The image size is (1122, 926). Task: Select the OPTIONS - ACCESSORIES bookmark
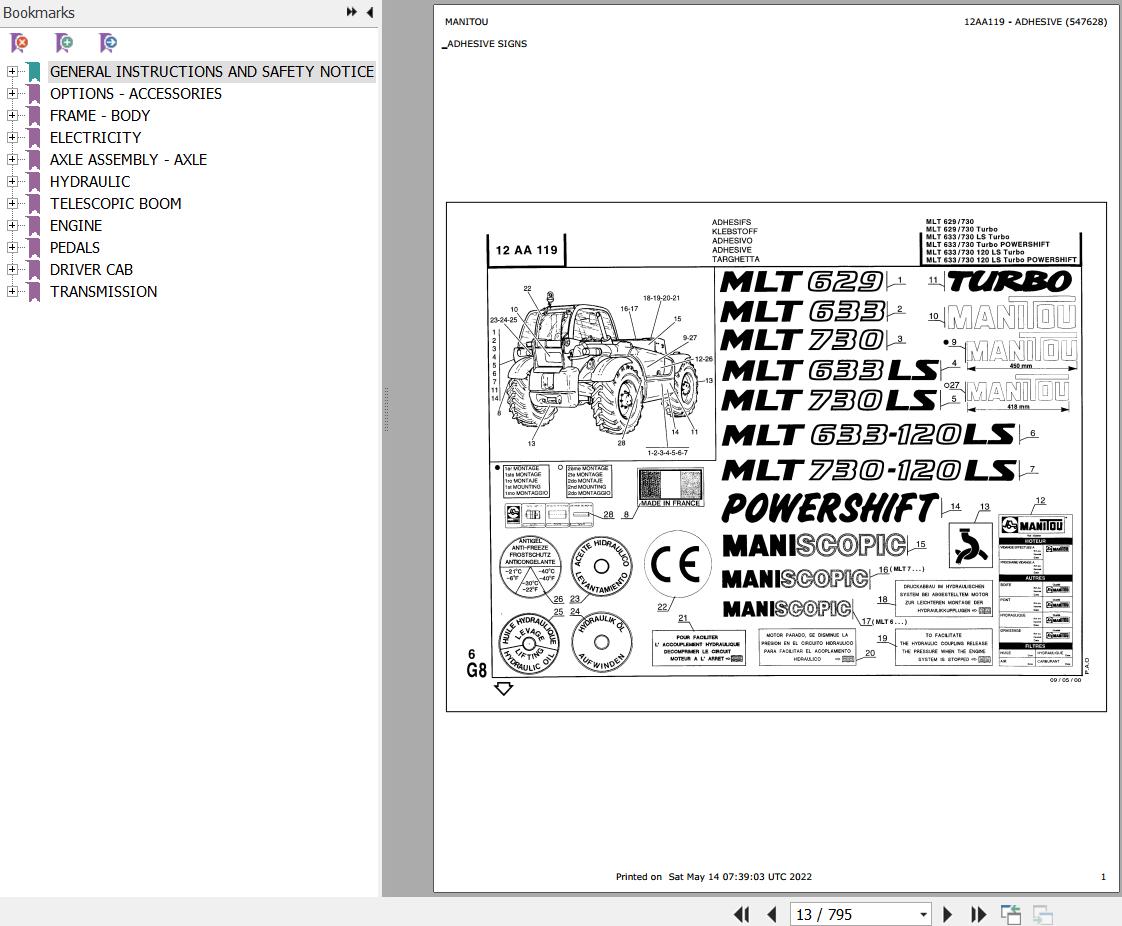tap(135, 93)
